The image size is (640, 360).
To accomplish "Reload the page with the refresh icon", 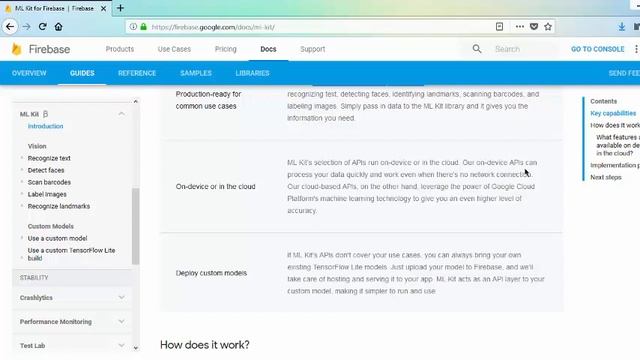I will click(x=42, y=27).
